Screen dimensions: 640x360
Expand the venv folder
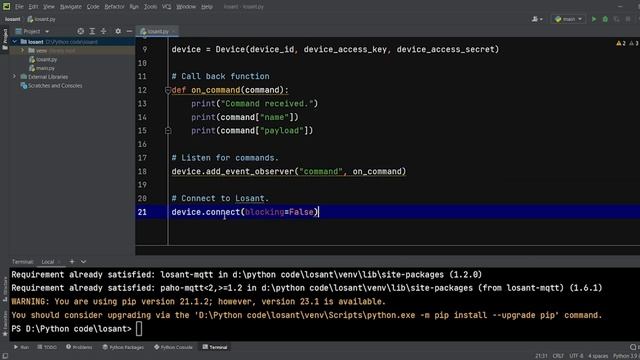23,51
